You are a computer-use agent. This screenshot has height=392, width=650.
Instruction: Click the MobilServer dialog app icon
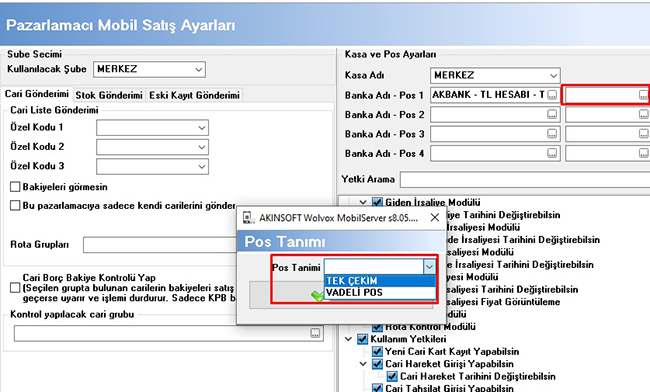248,218
